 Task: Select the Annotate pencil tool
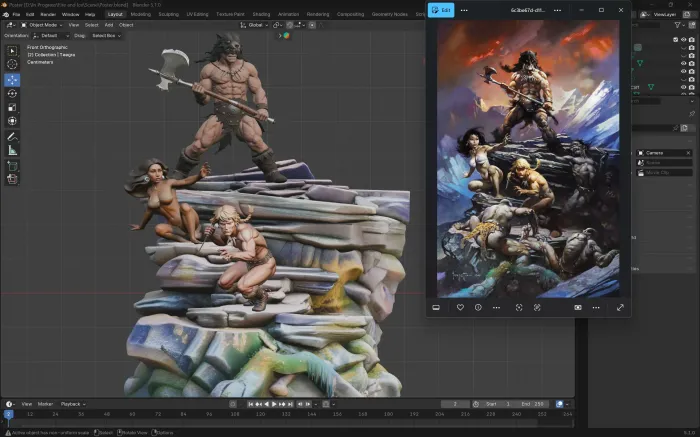(12, 137)
